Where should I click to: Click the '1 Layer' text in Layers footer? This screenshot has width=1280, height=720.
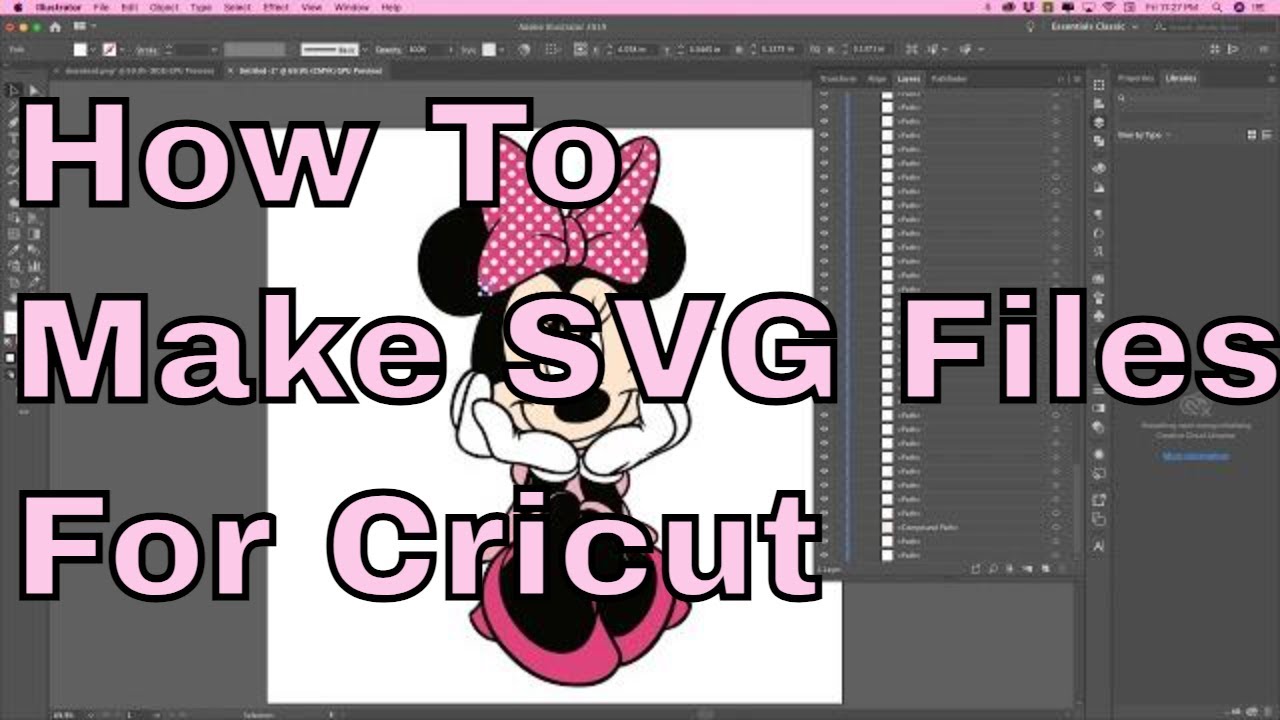[x=829, y=569]
